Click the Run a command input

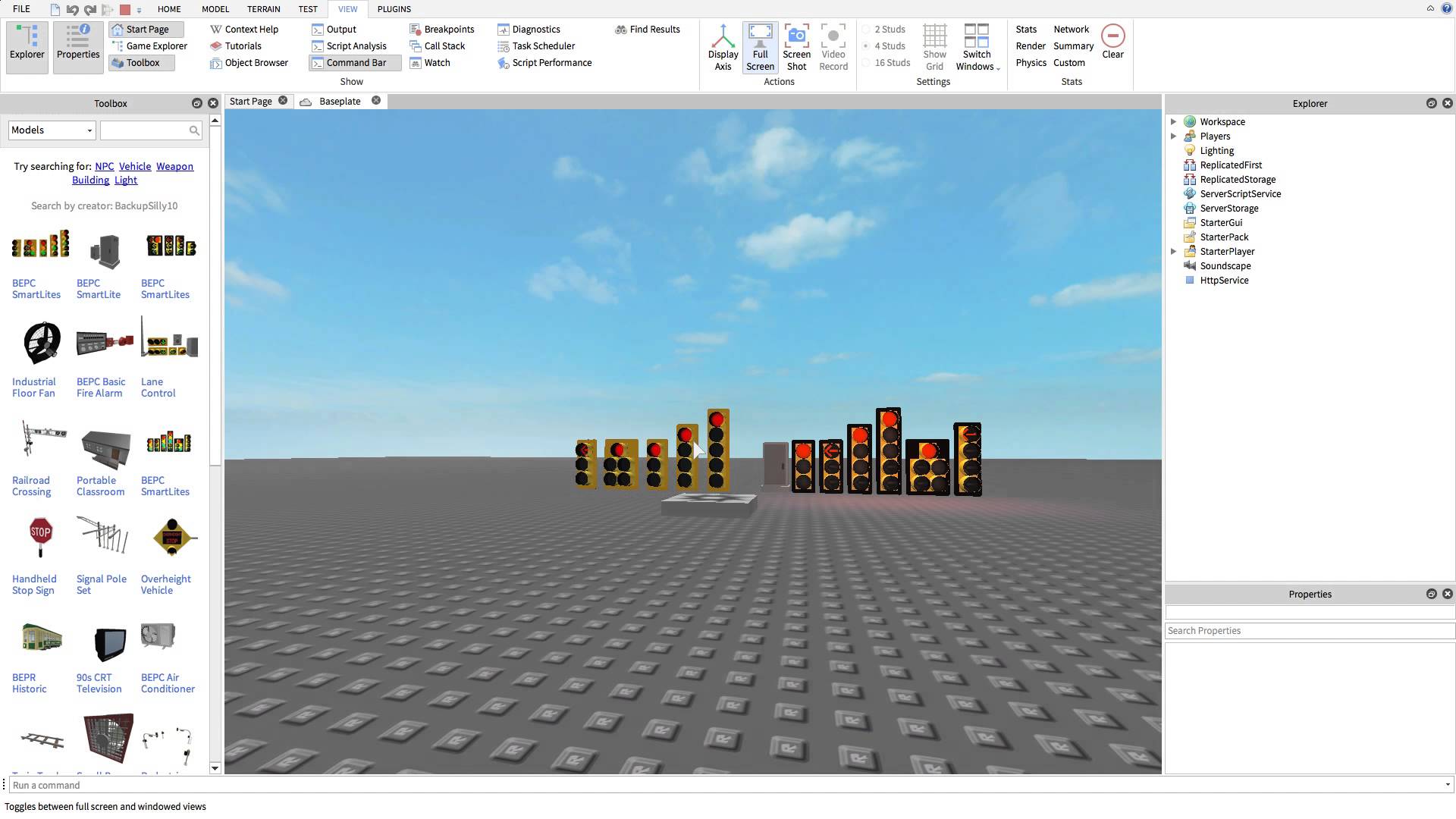pyautogui.click(x=726, y=785)
